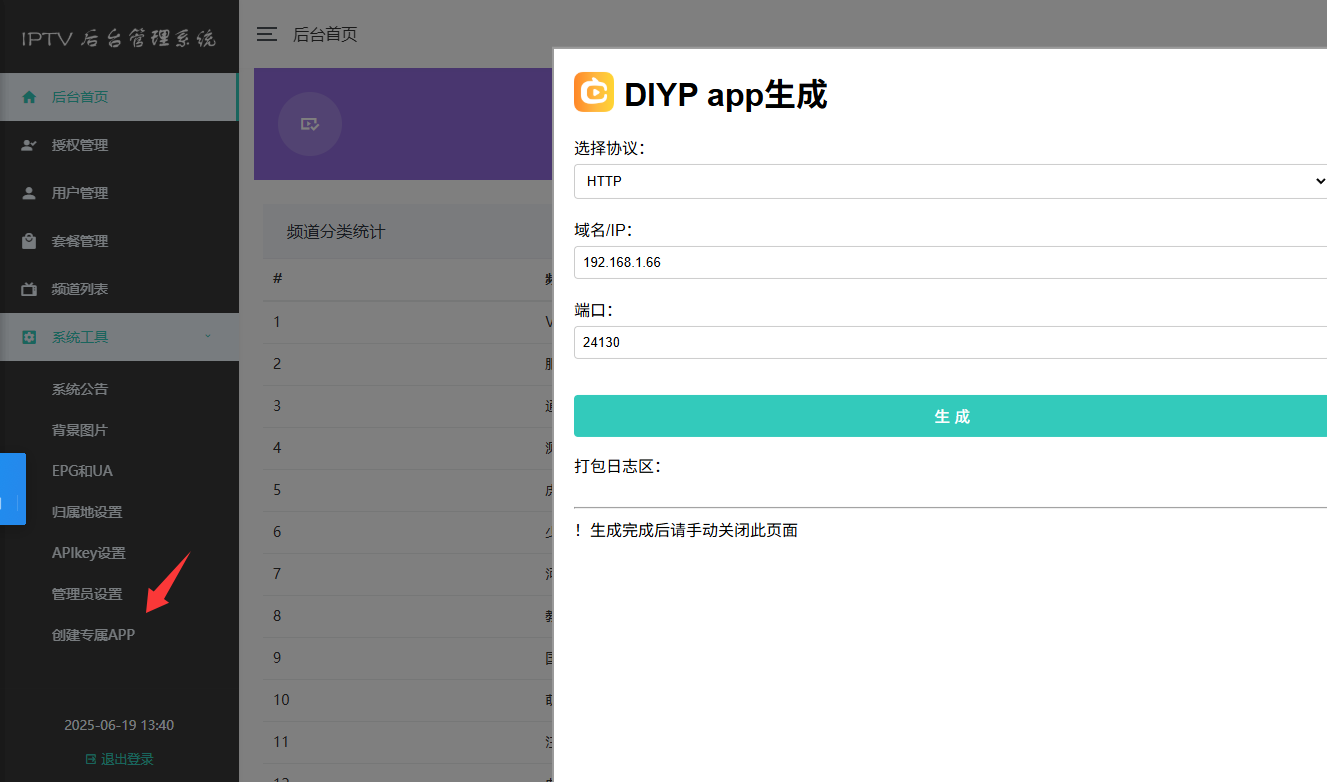Click the IPTV 后台管理系统 title
This screenshot has width=1327, height=782.
click(x=119, y=39)
